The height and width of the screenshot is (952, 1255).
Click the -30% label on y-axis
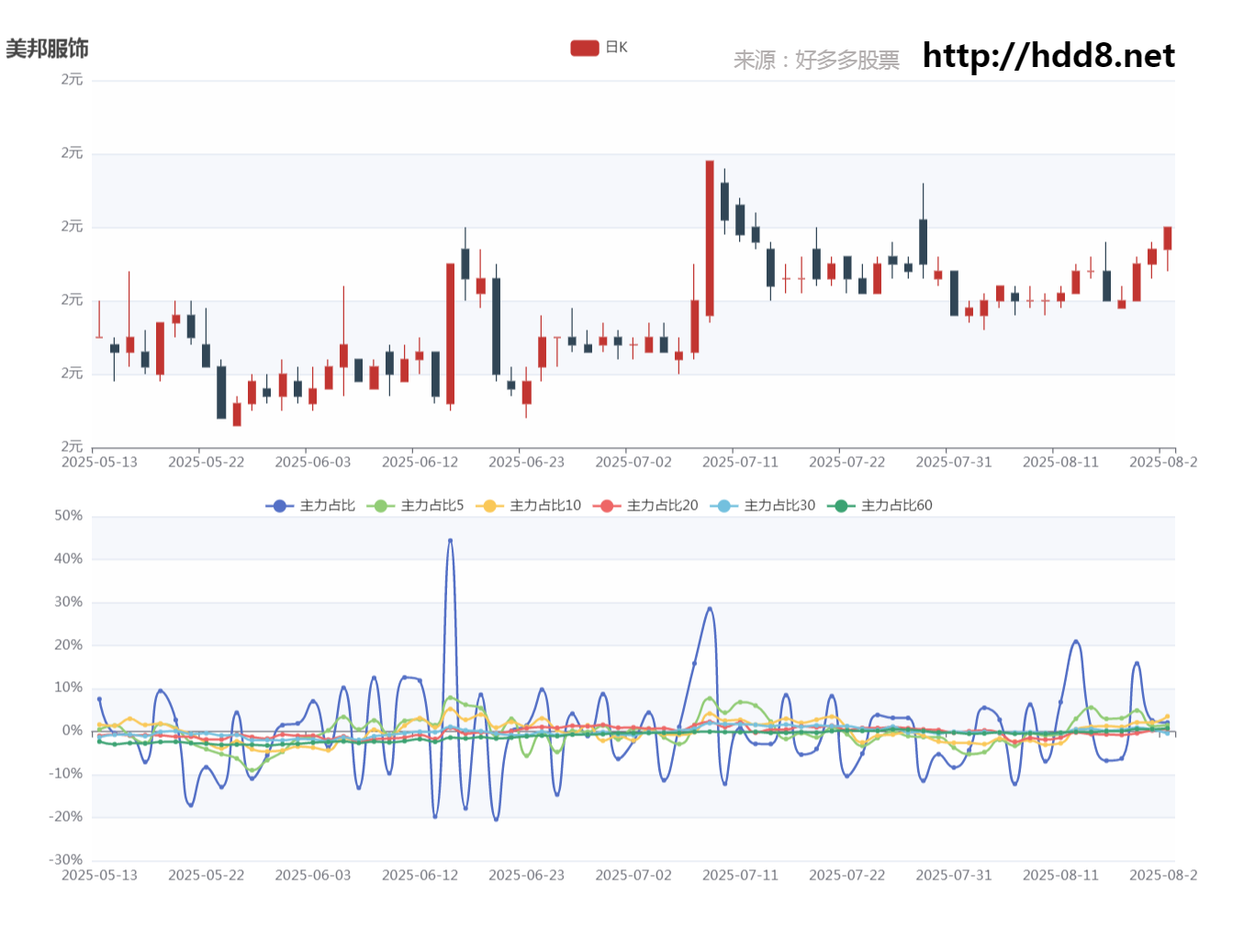pyautogui.click(x=65, y=860)
